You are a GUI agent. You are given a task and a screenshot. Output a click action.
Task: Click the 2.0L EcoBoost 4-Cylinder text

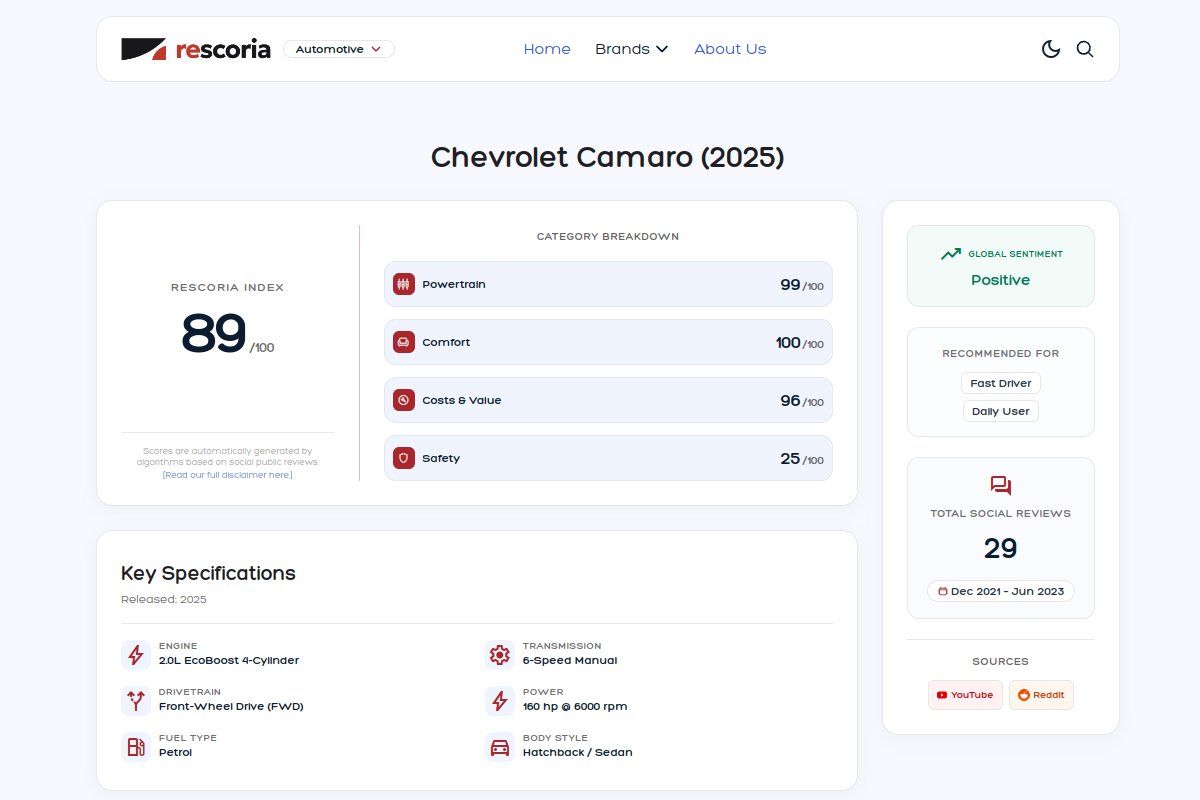229,660
